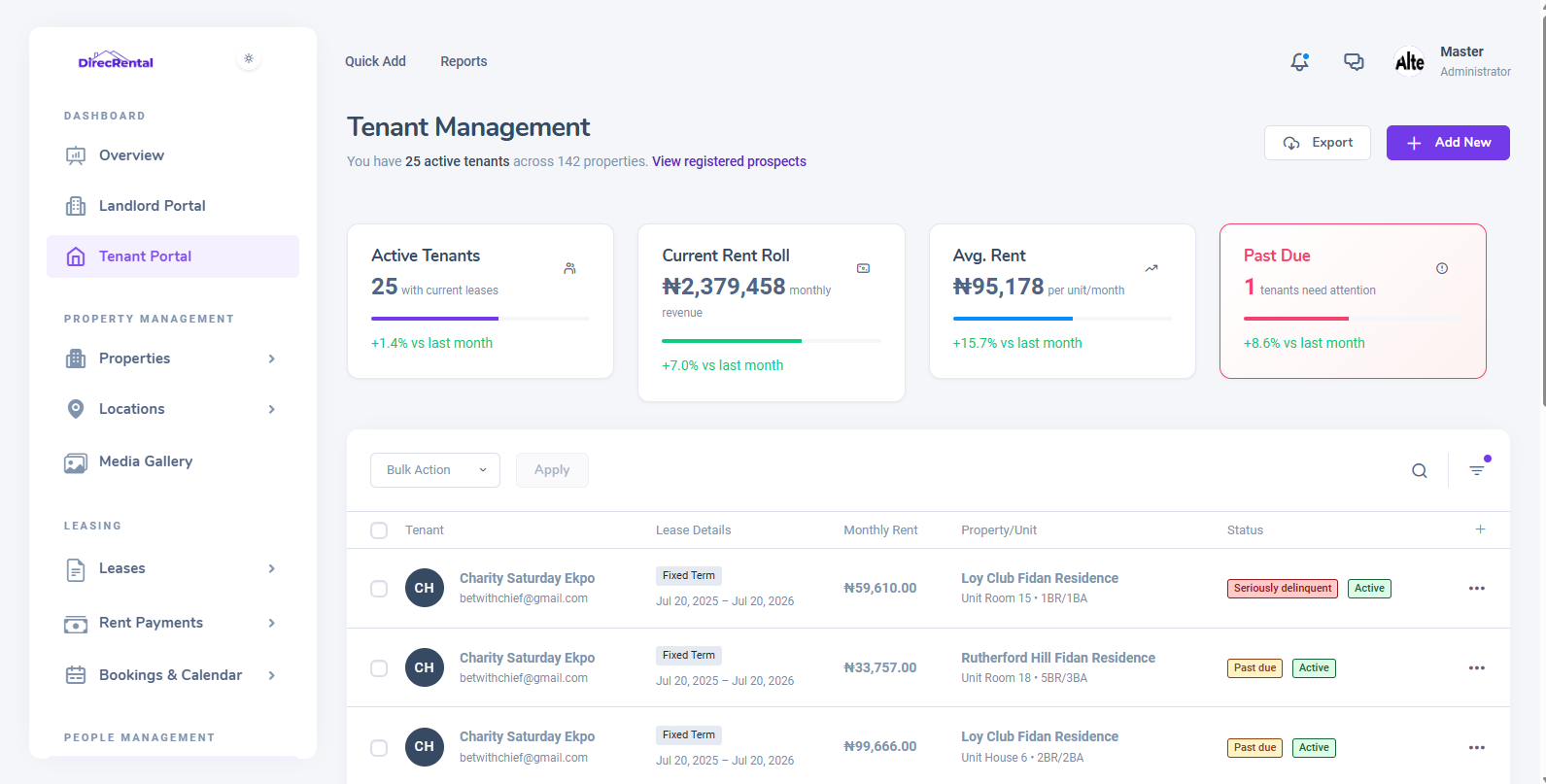Open the table filter icon
Viewport: 1546px width, 784px height.
[x=1477, y=470]
